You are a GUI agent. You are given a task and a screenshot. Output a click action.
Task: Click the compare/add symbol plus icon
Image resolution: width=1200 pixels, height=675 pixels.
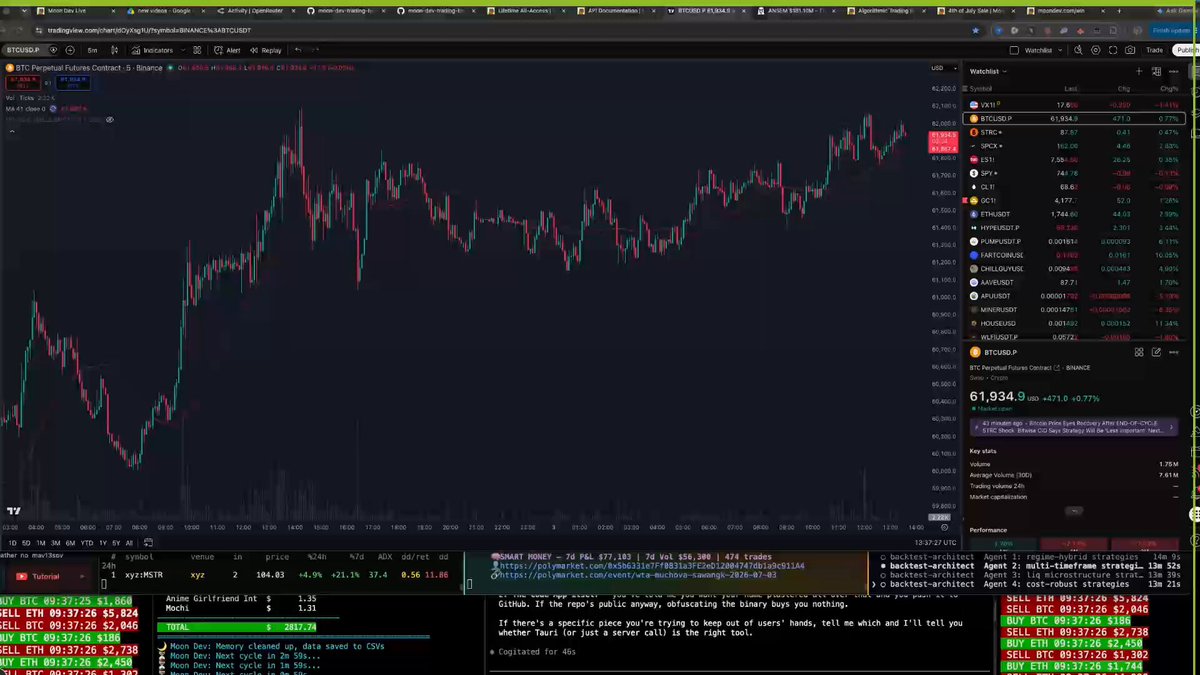coord(69,49)
